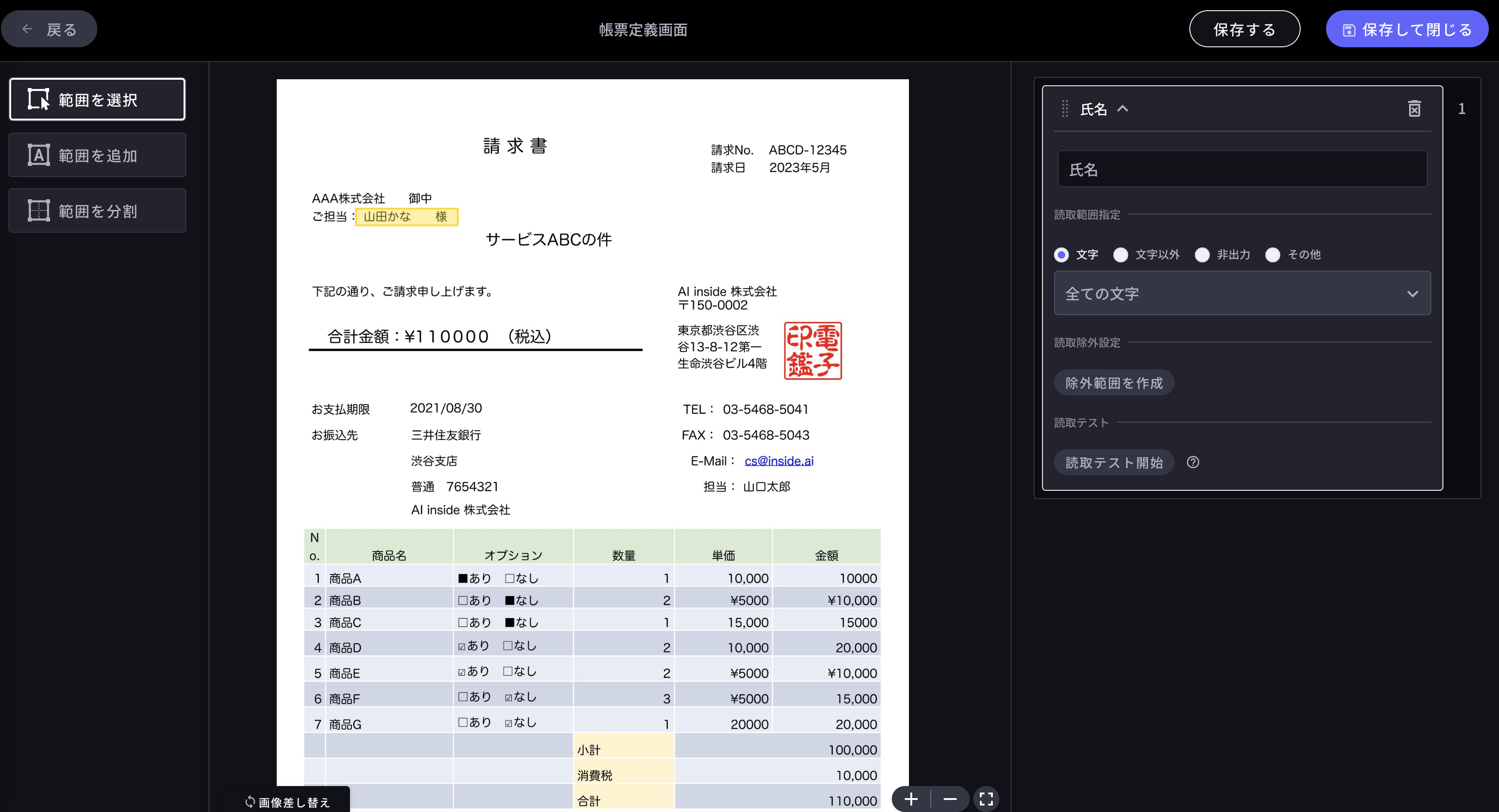Select the 範囲を選択 tool
The image size is (1499, 812).
[97, 100]
